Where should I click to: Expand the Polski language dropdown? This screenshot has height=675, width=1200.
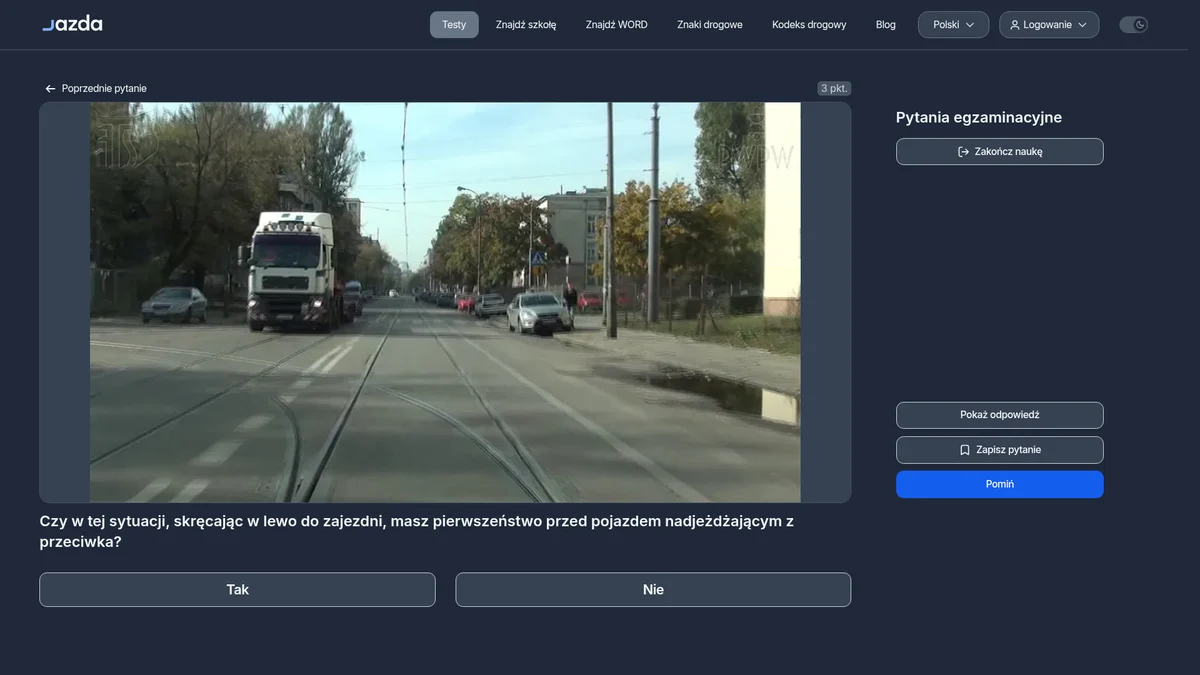coord(954,25)
